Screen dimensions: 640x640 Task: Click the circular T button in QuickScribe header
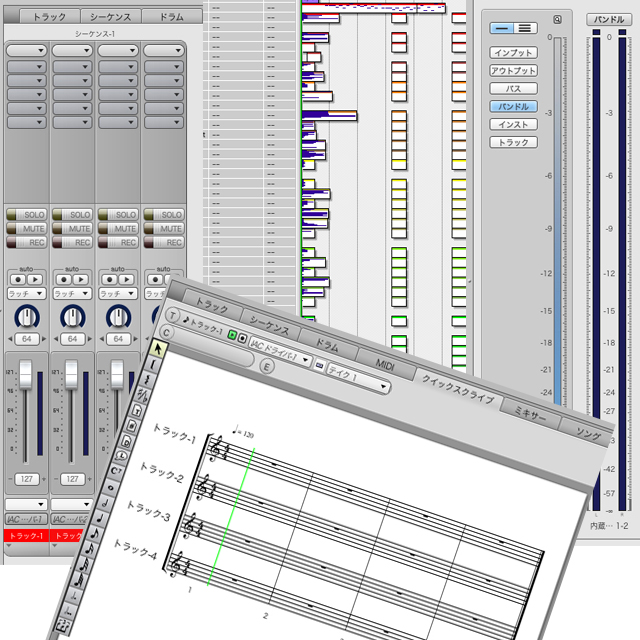coord(173,315)
